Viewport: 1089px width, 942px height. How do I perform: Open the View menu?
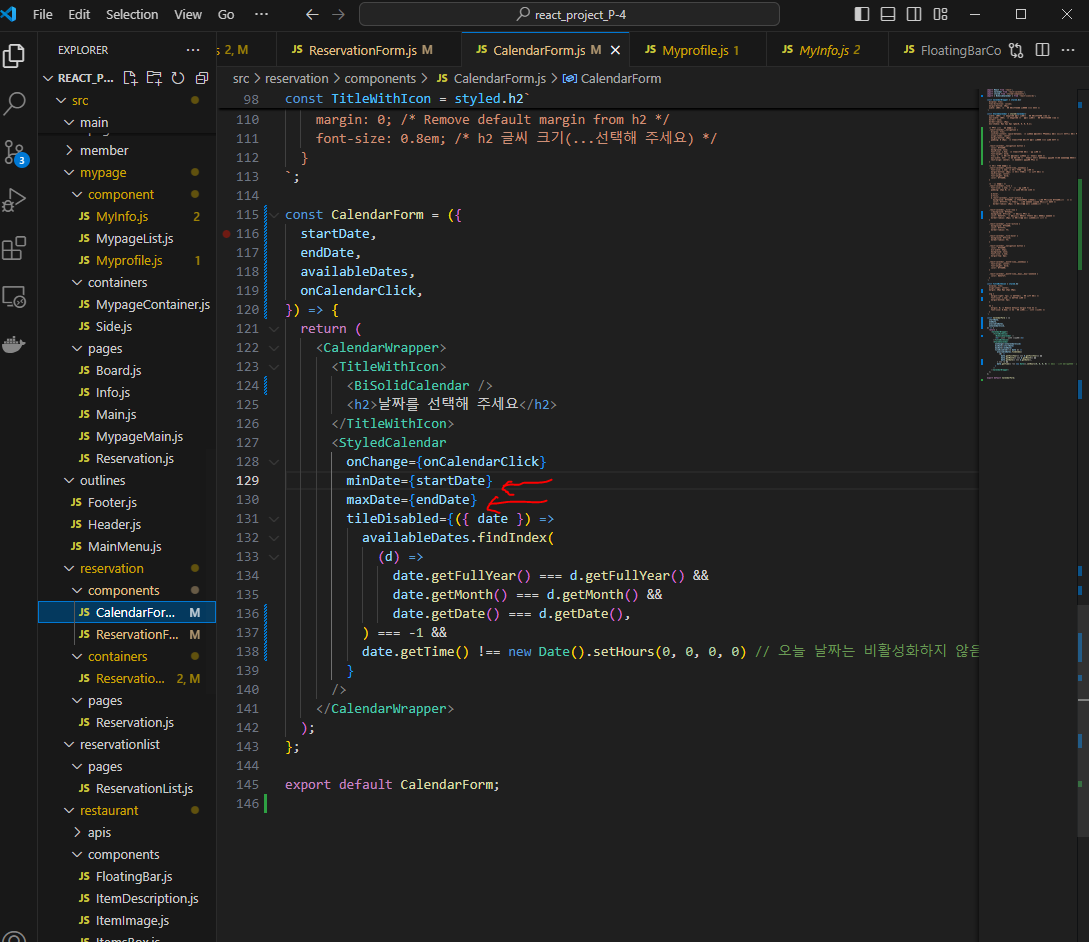pyautogui.click(x=188, y=14)
